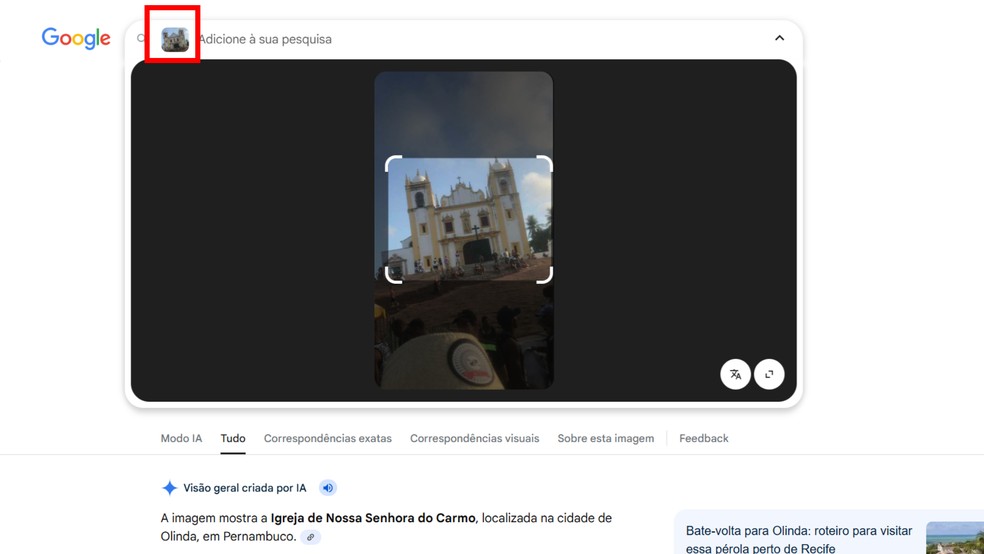Click the 'Visão geral criada por IA' heading

(245, 487)
